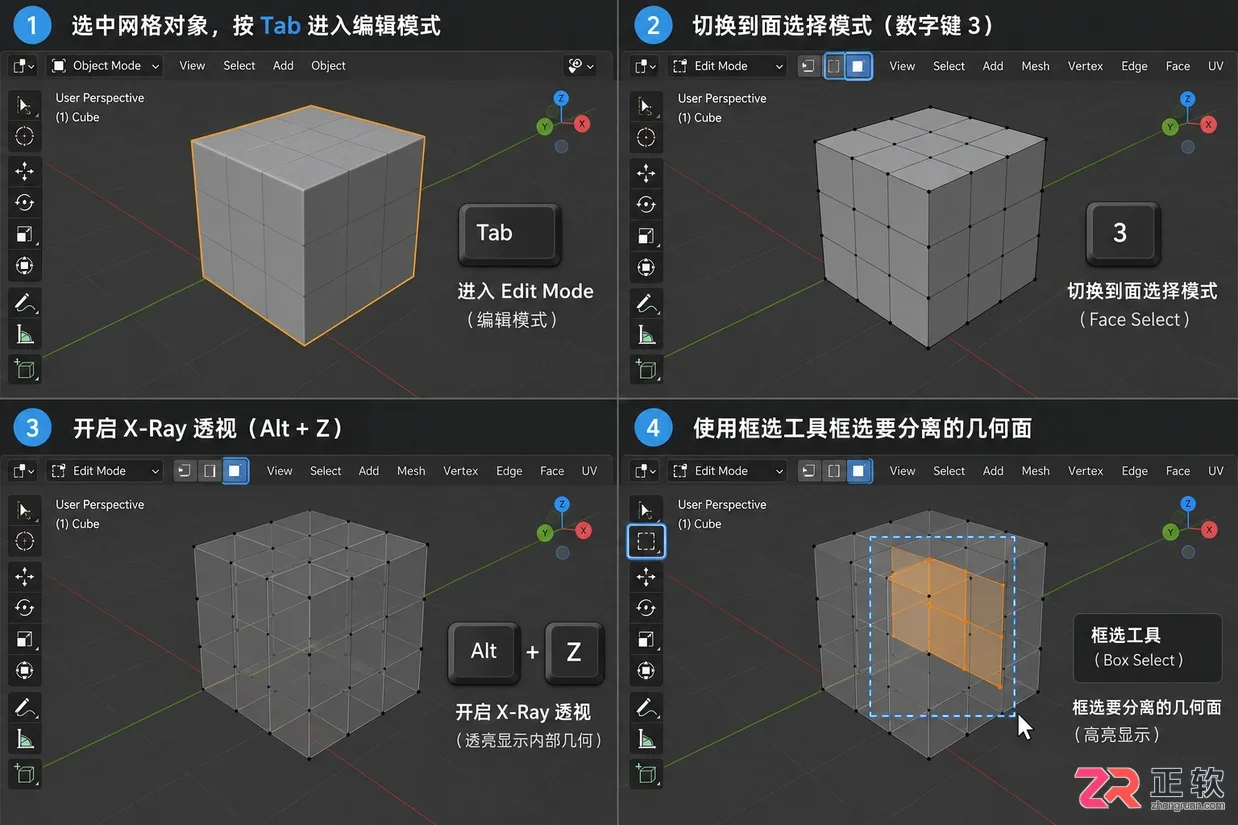Click the green Y axis gizmo in step 2

click(1170, 127)
